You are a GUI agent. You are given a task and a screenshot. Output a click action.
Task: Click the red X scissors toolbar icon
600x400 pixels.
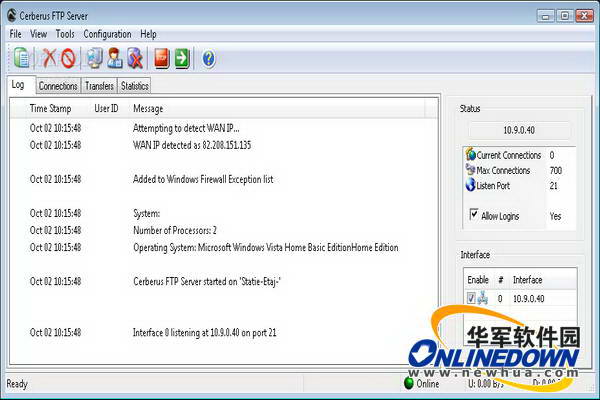(49, 58)
